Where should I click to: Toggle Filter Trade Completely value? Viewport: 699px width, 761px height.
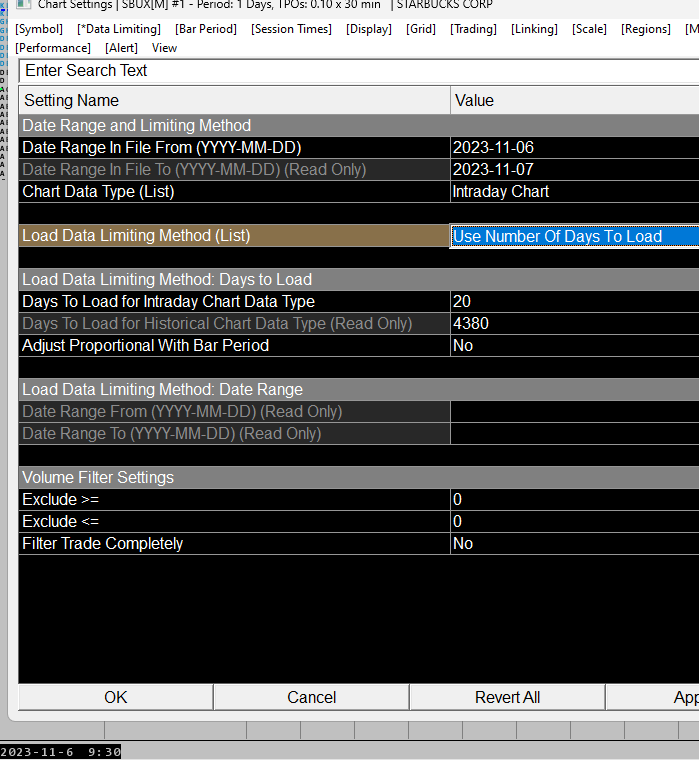tap(575, 544)
